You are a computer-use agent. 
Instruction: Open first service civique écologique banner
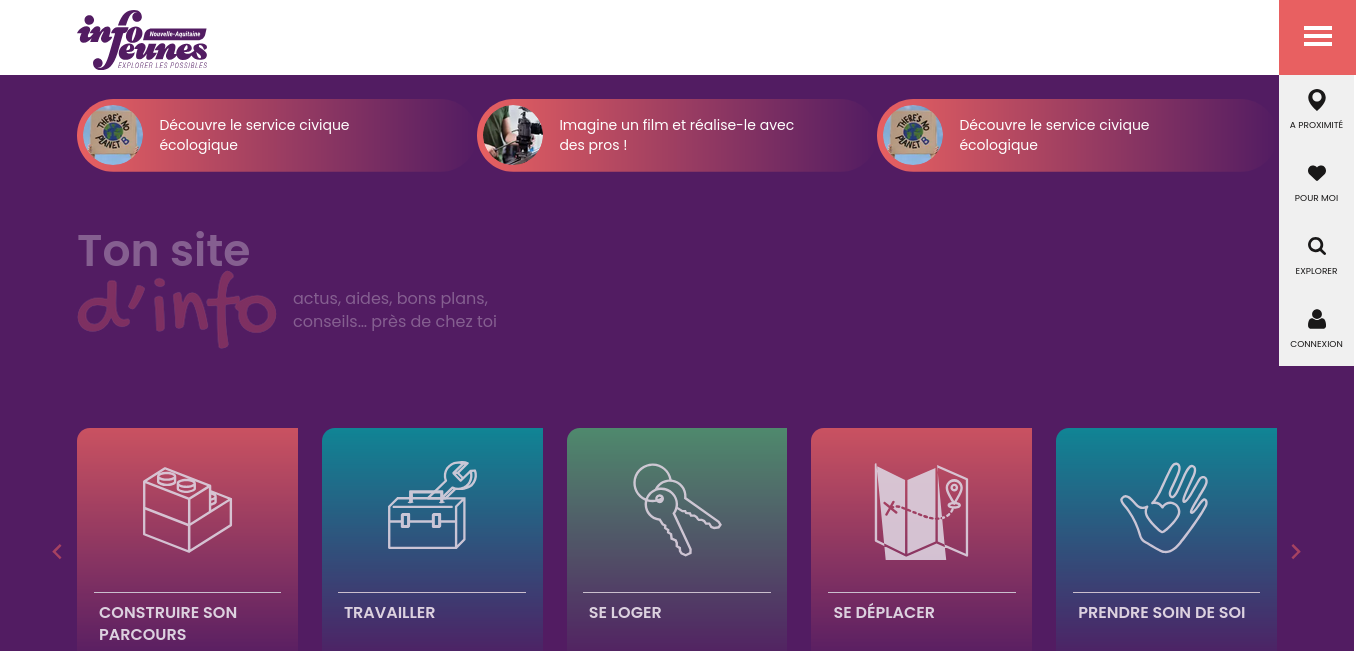(274, 135)
